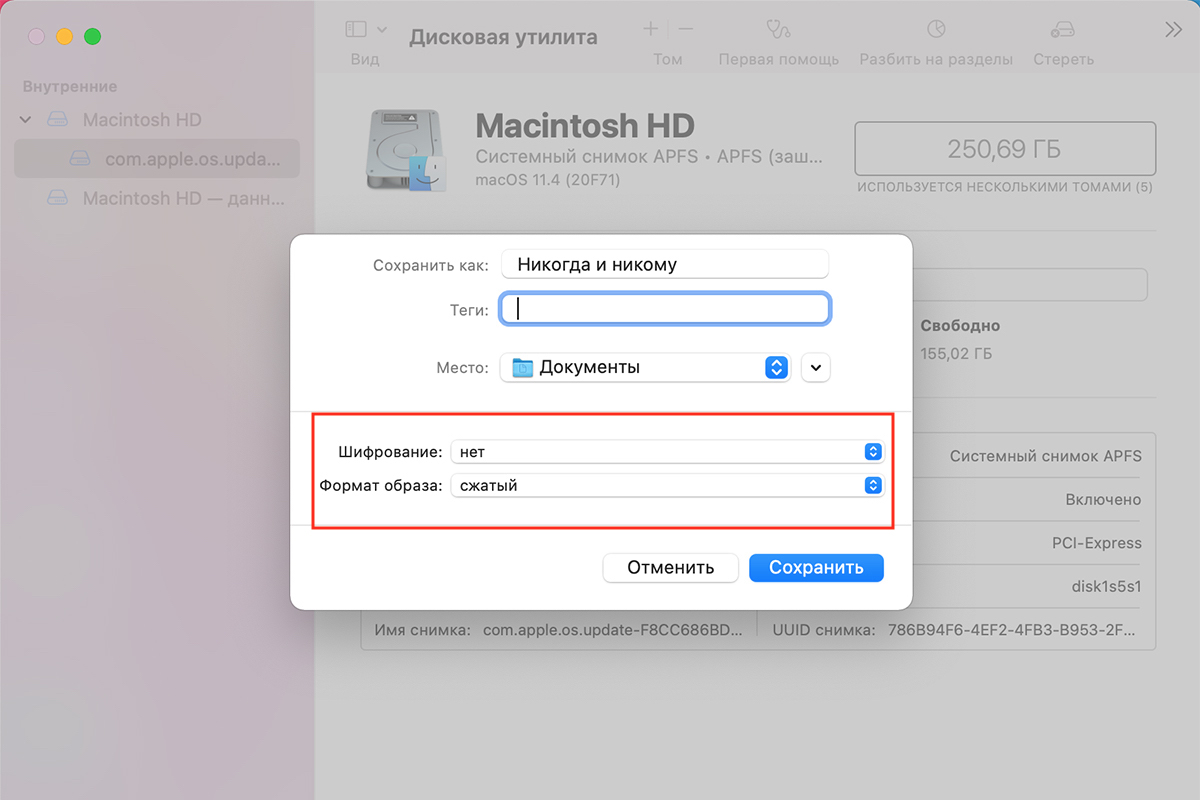Image resolution: width=1200 pixels, height=800 pixels.
Task: Expand the save dialog with chevron button
Action: pos(816,367)
